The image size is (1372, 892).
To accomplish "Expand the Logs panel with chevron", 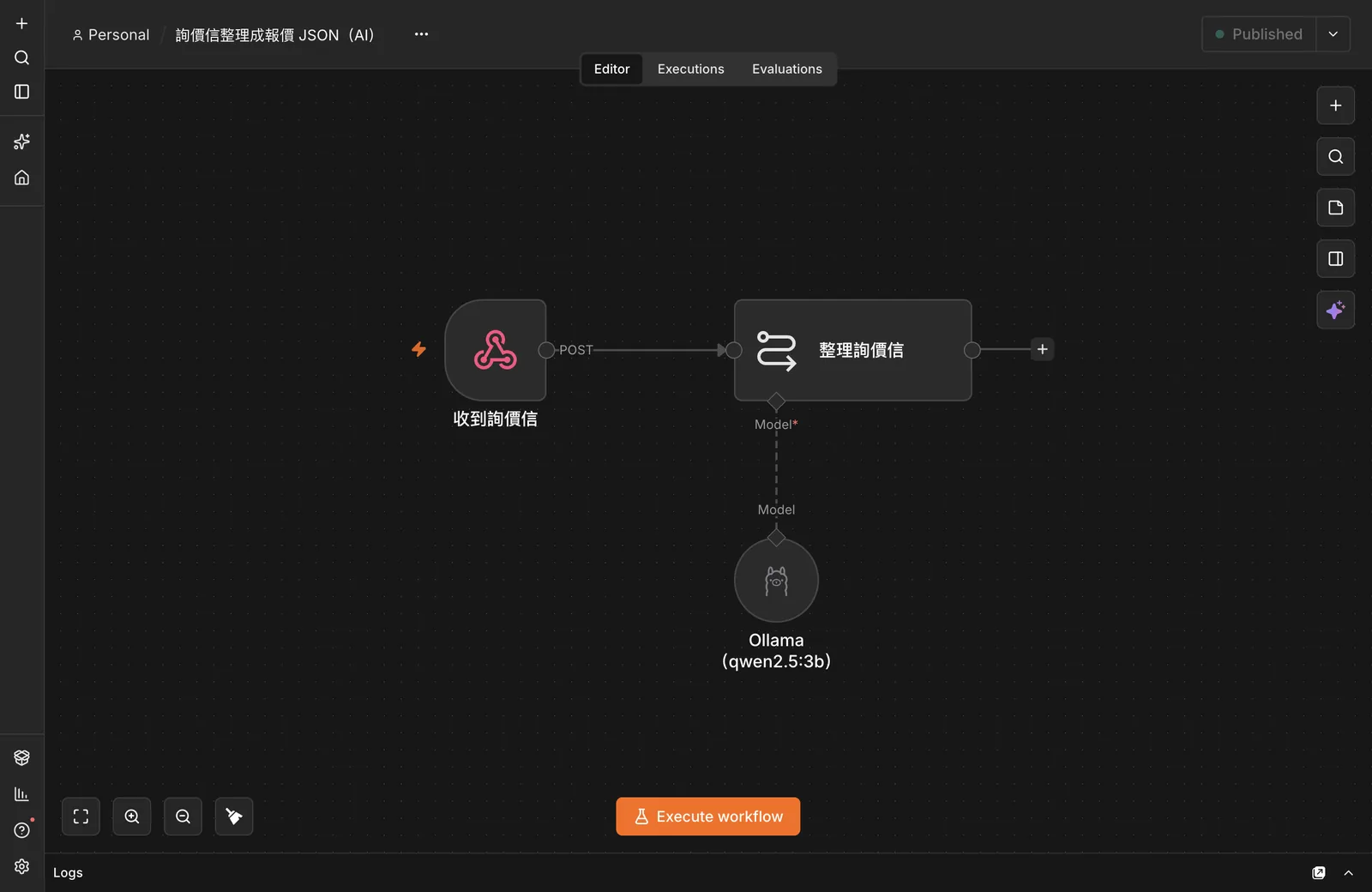I will [1348, 873].
